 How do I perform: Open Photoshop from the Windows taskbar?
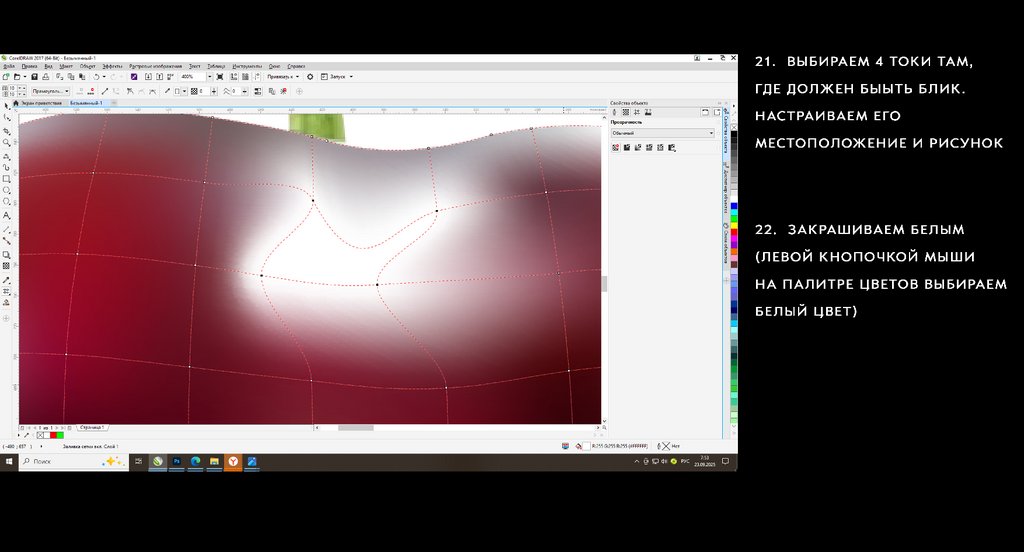click(x=177, y=461)
